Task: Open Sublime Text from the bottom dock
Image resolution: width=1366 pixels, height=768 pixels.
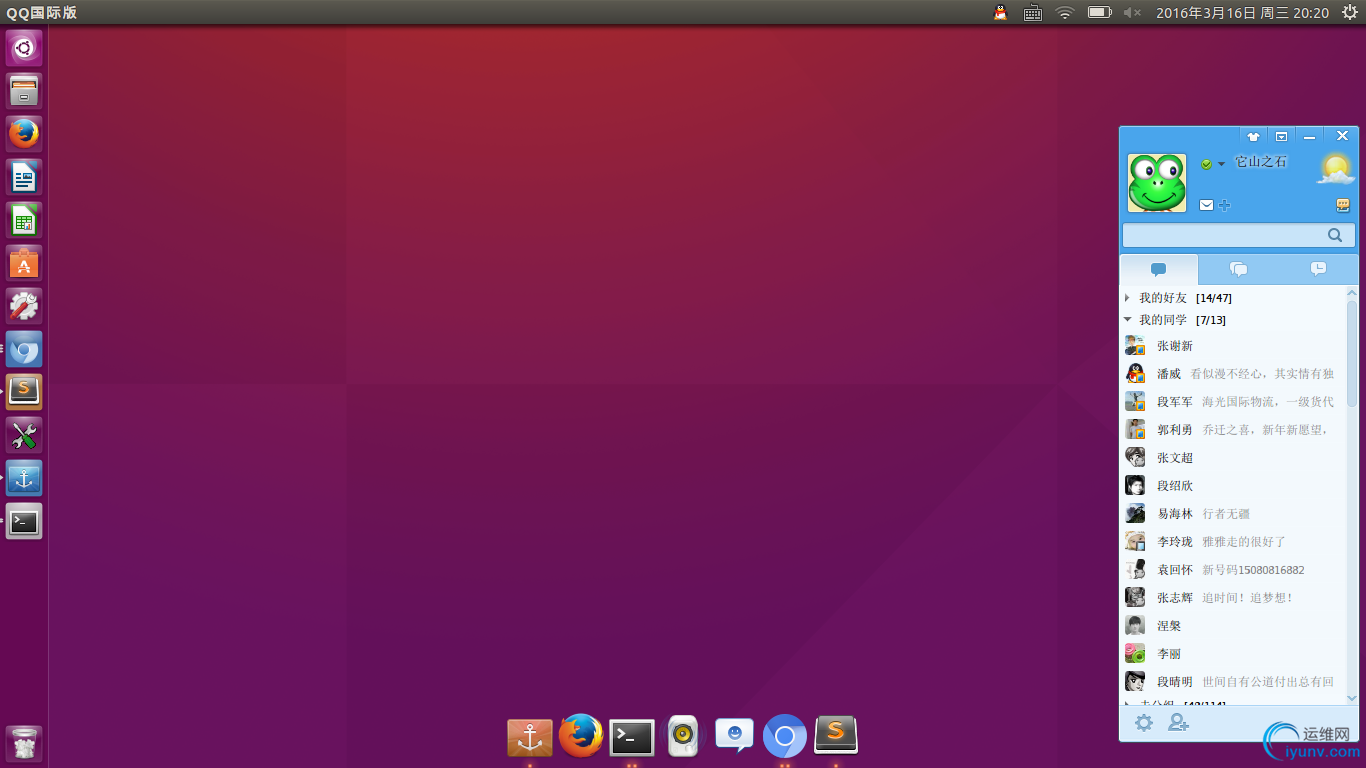Action: click(836, 736)
